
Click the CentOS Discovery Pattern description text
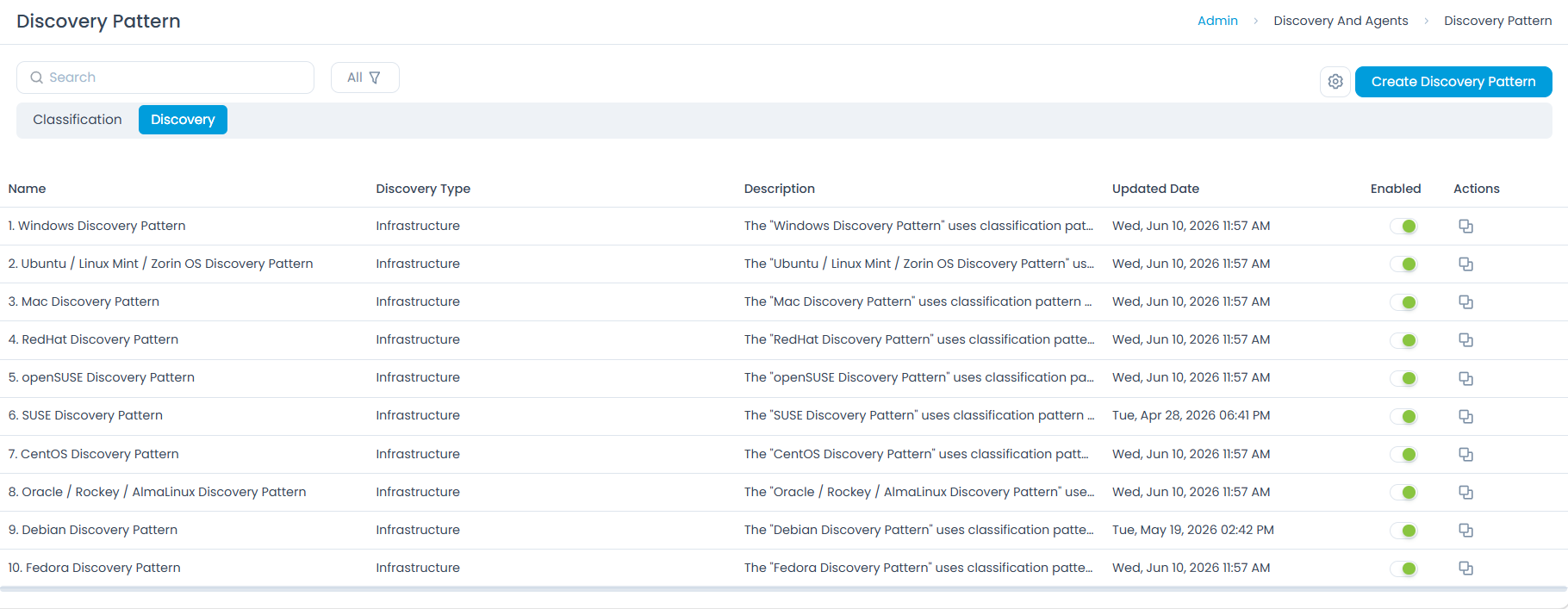[917, 454]
